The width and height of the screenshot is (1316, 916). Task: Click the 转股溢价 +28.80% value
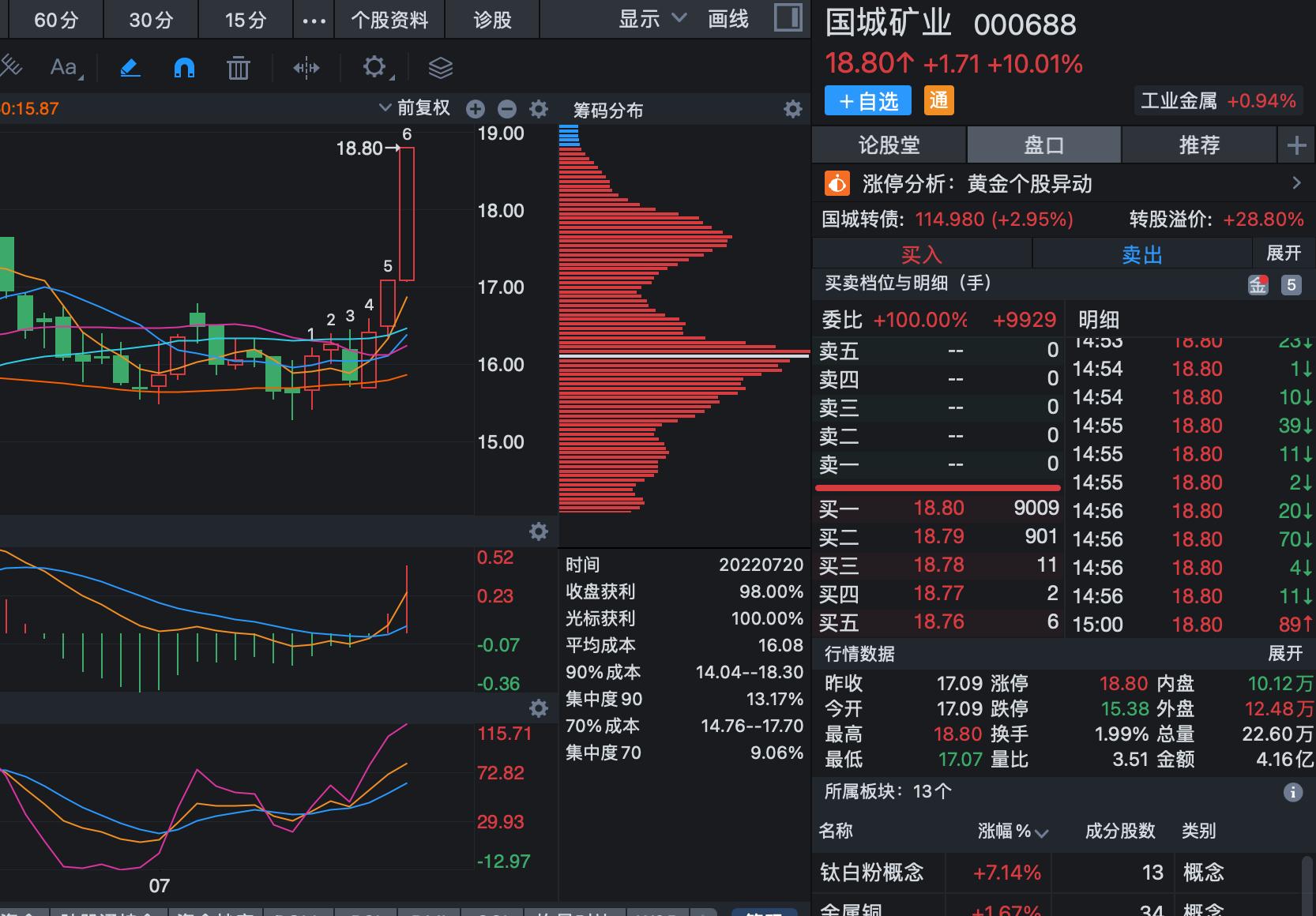(1262, 219)
